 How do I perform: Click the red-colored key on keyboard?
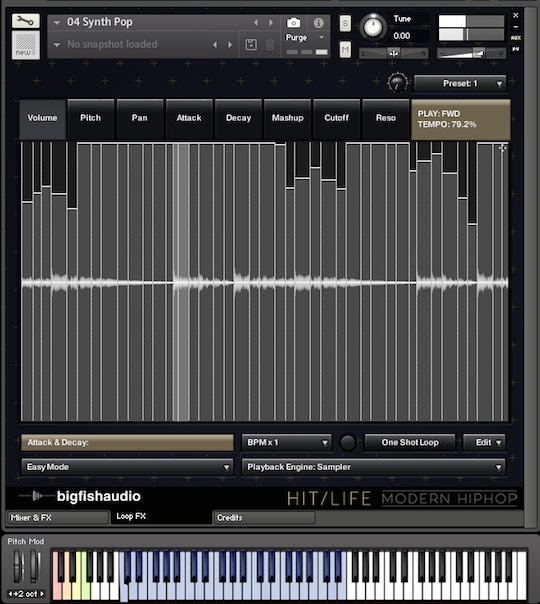coord(57,590)
